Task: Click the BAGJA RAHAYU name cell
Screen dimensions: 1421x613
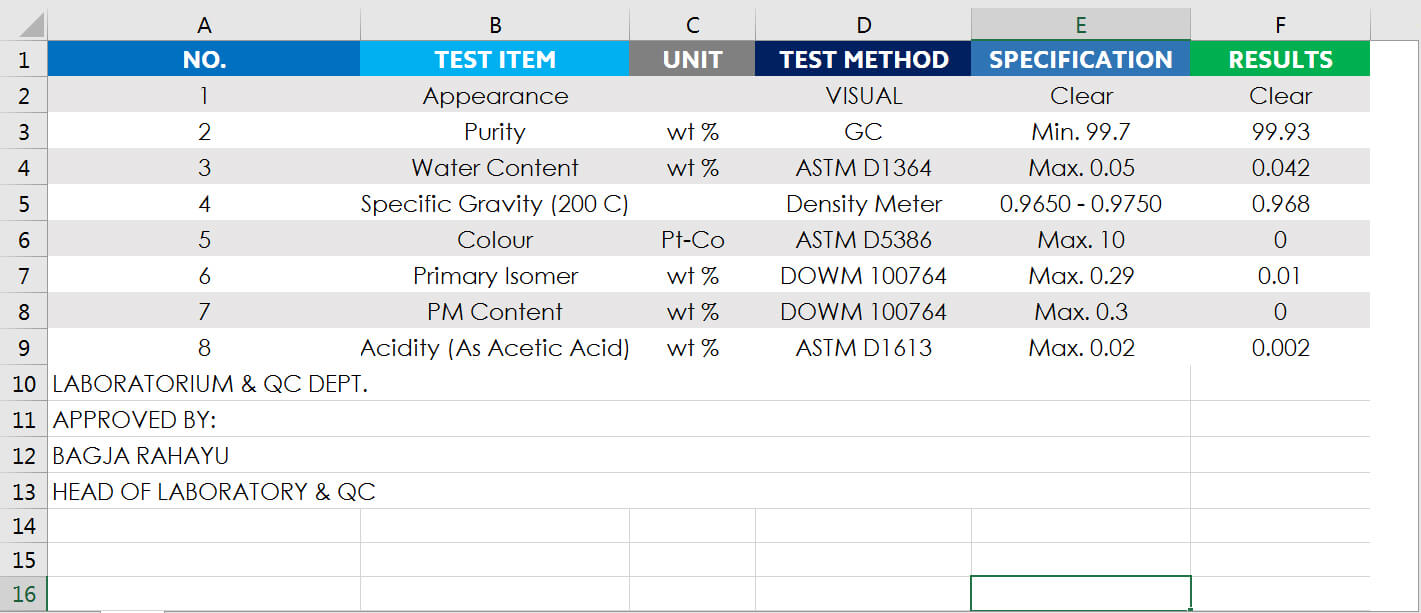Action: (141, 456)
